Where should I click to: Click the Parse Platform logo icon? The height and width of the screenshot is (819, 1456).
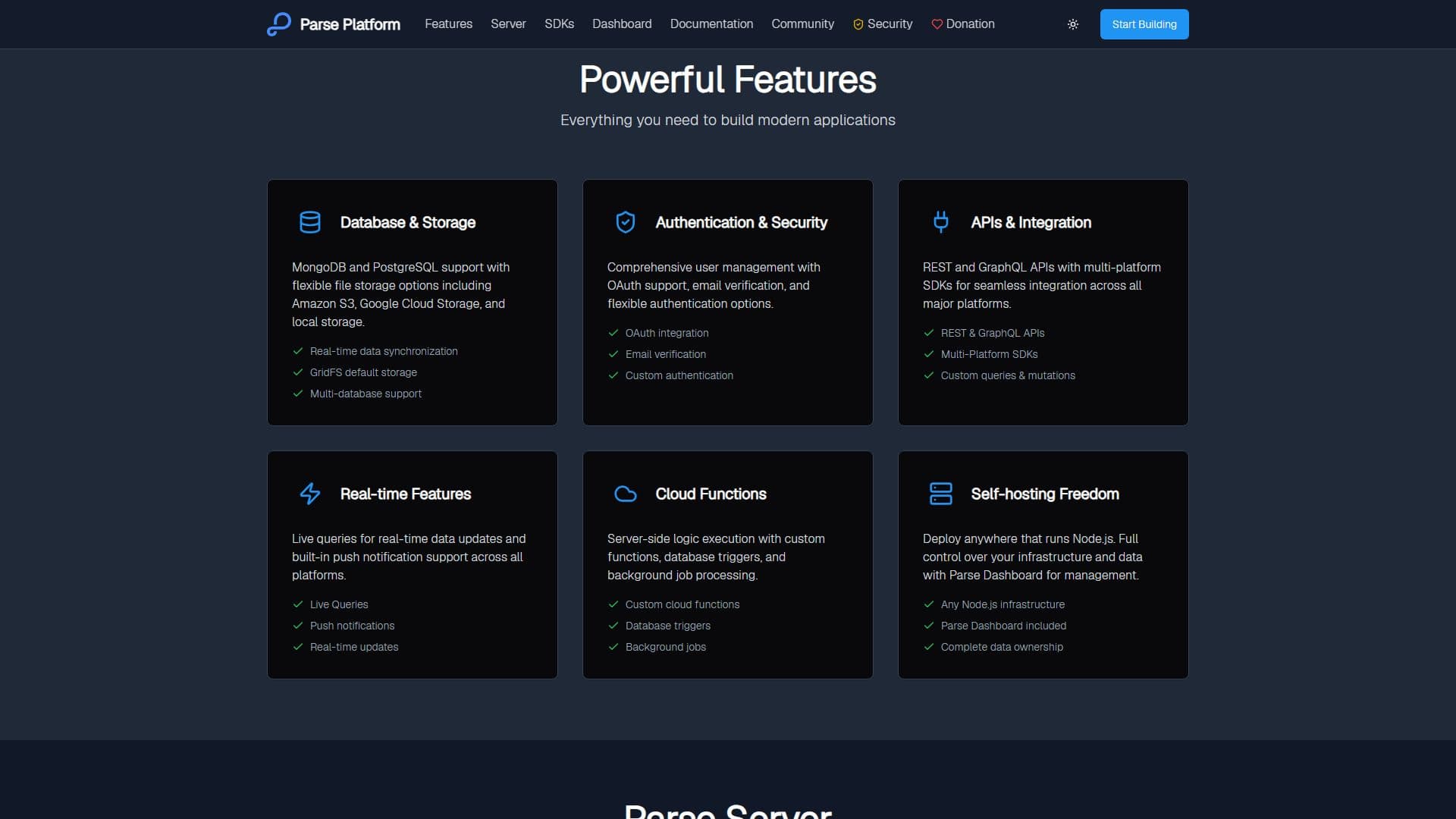tap(279, 24)
